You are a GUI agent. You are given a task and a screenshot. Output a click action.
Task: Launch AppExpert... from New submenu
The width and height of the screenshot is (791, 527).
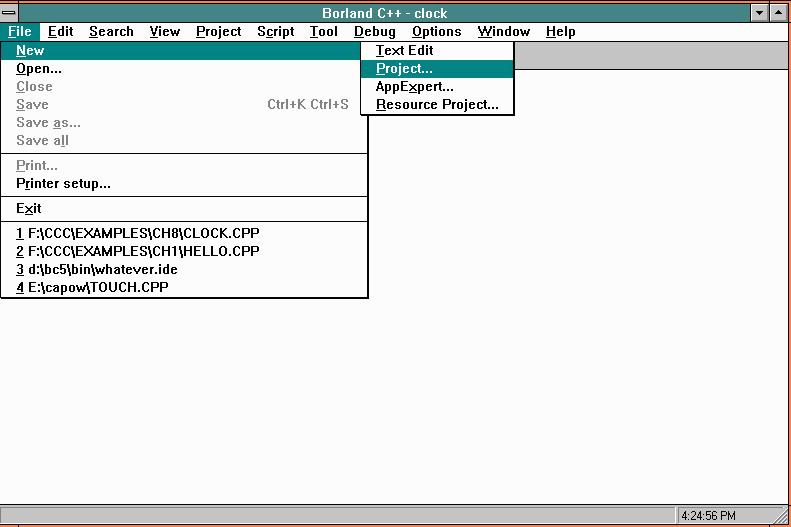[x=437, y=87]
